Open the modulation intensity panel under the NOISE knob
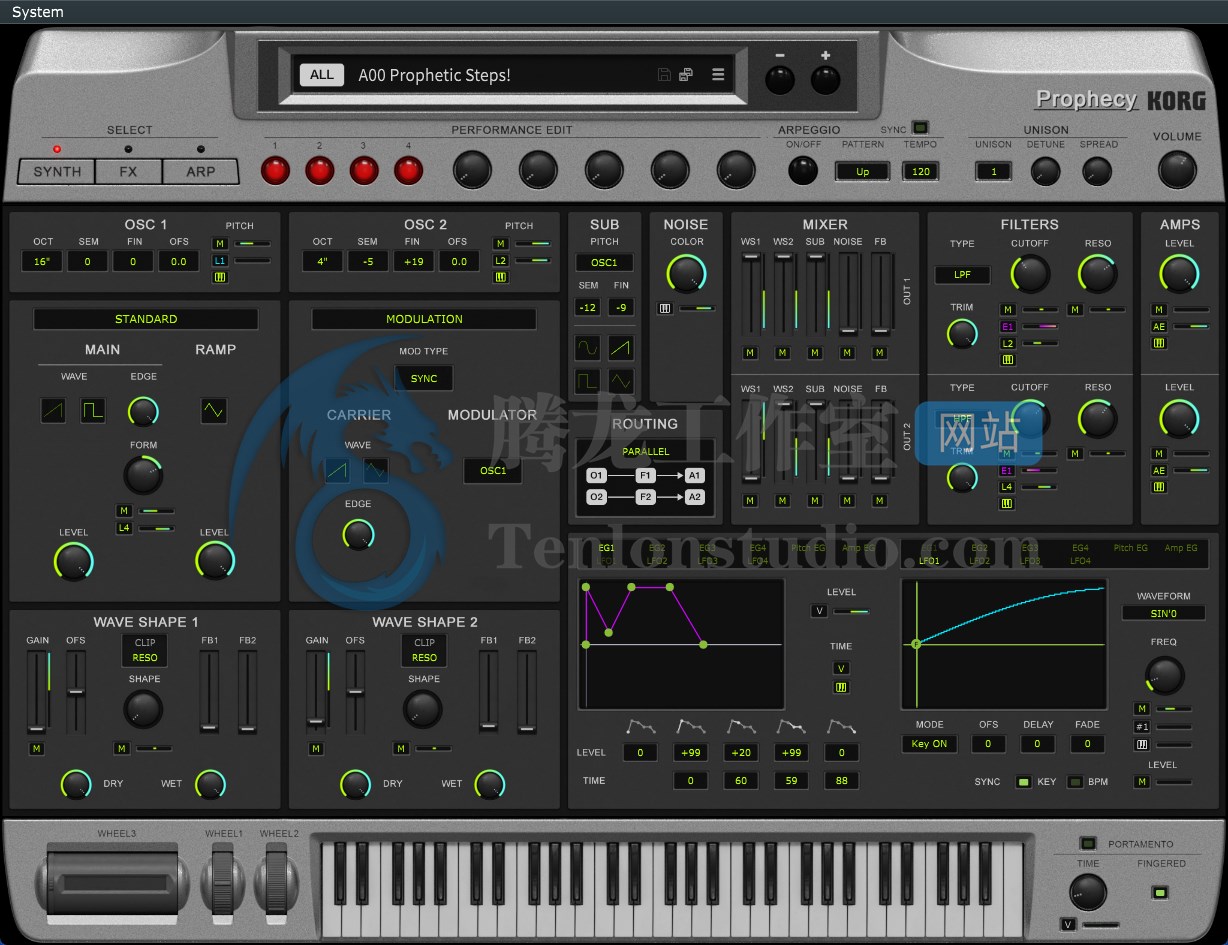This screenshot has height=945, width=1228. pyautogui.click(x=664, y=308)
